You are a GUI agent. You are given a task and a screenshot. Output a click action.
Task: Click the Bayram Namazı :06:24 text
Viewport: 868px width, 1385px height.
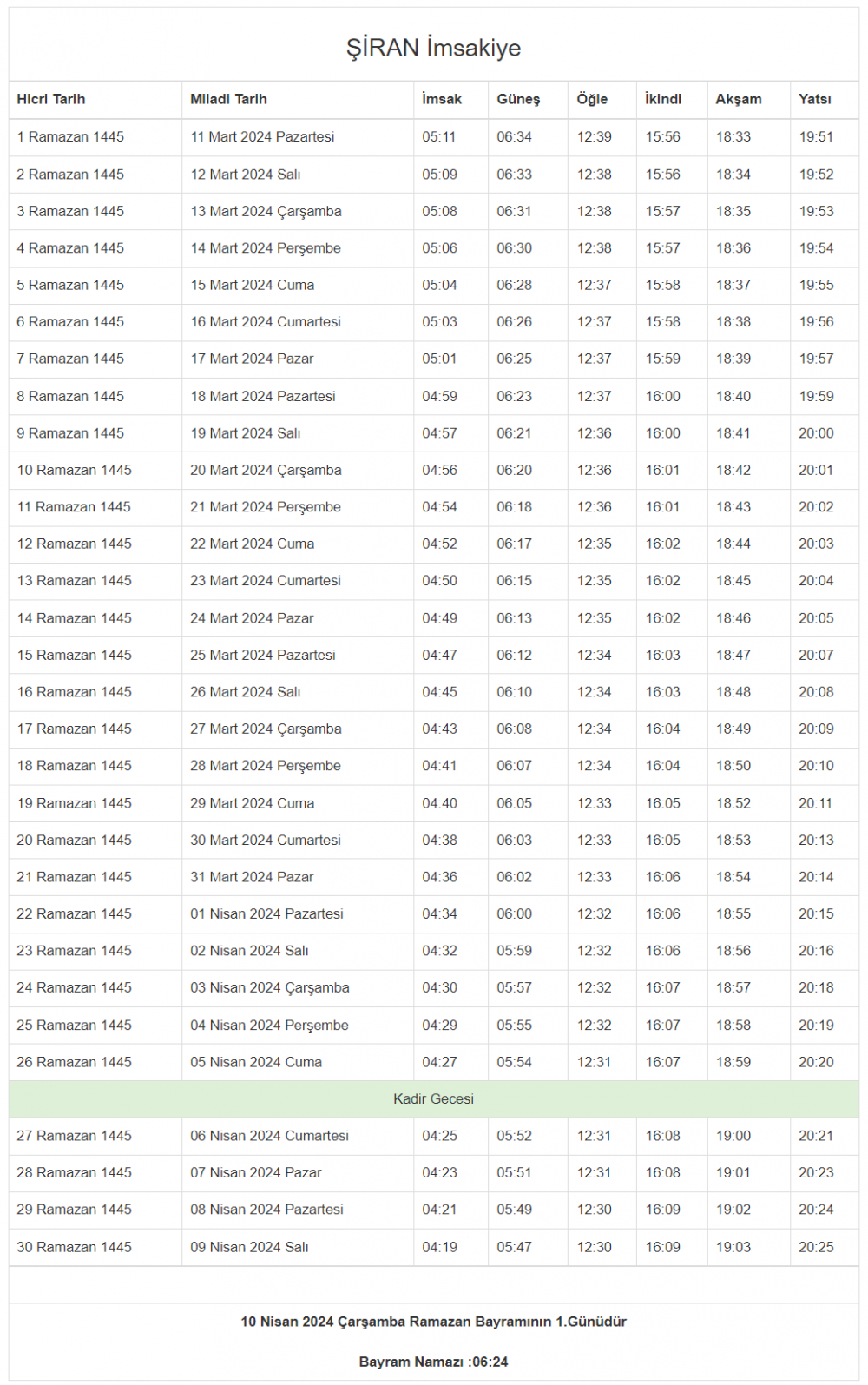click(x=433, y=1362)
